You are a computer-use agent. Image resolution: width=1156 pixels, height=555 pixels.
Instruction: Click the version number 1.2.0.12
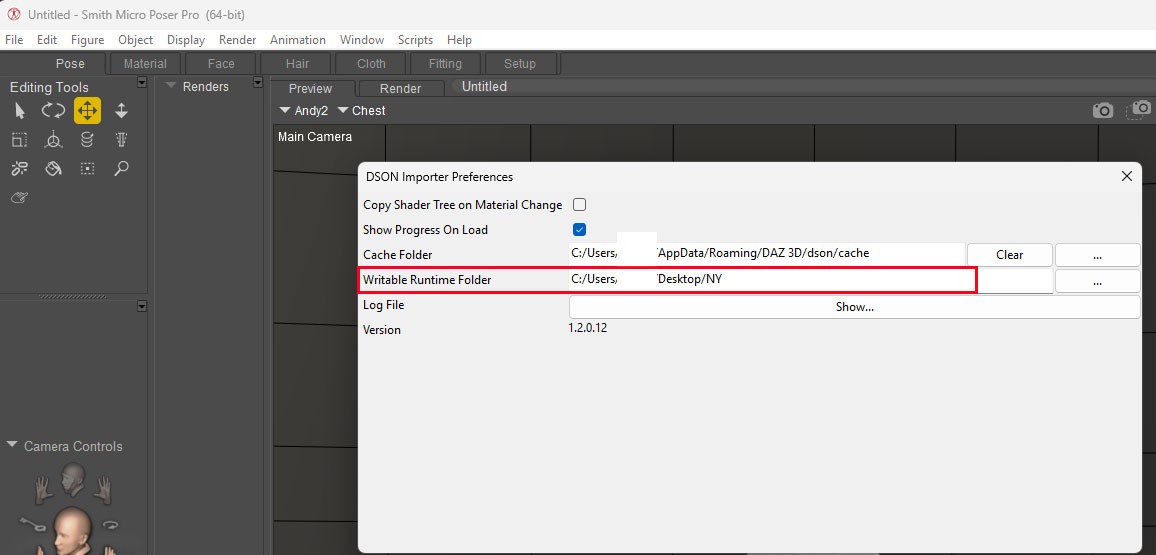point(588,328)
